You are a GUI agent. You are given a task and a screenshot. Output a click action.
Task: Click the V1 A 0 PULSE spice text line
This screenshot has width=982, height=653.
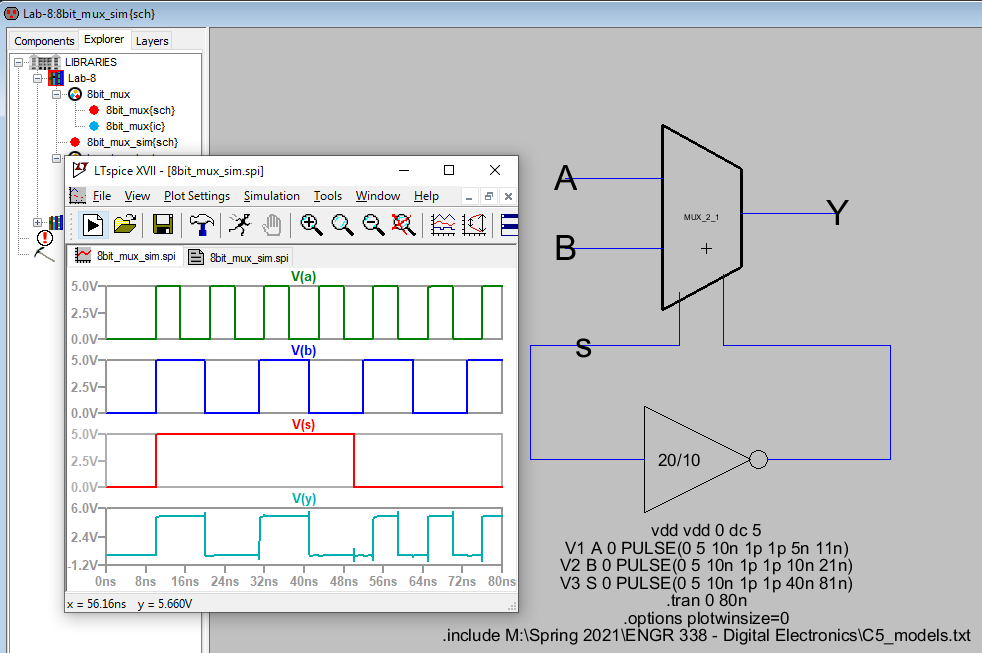pos(706,548)
